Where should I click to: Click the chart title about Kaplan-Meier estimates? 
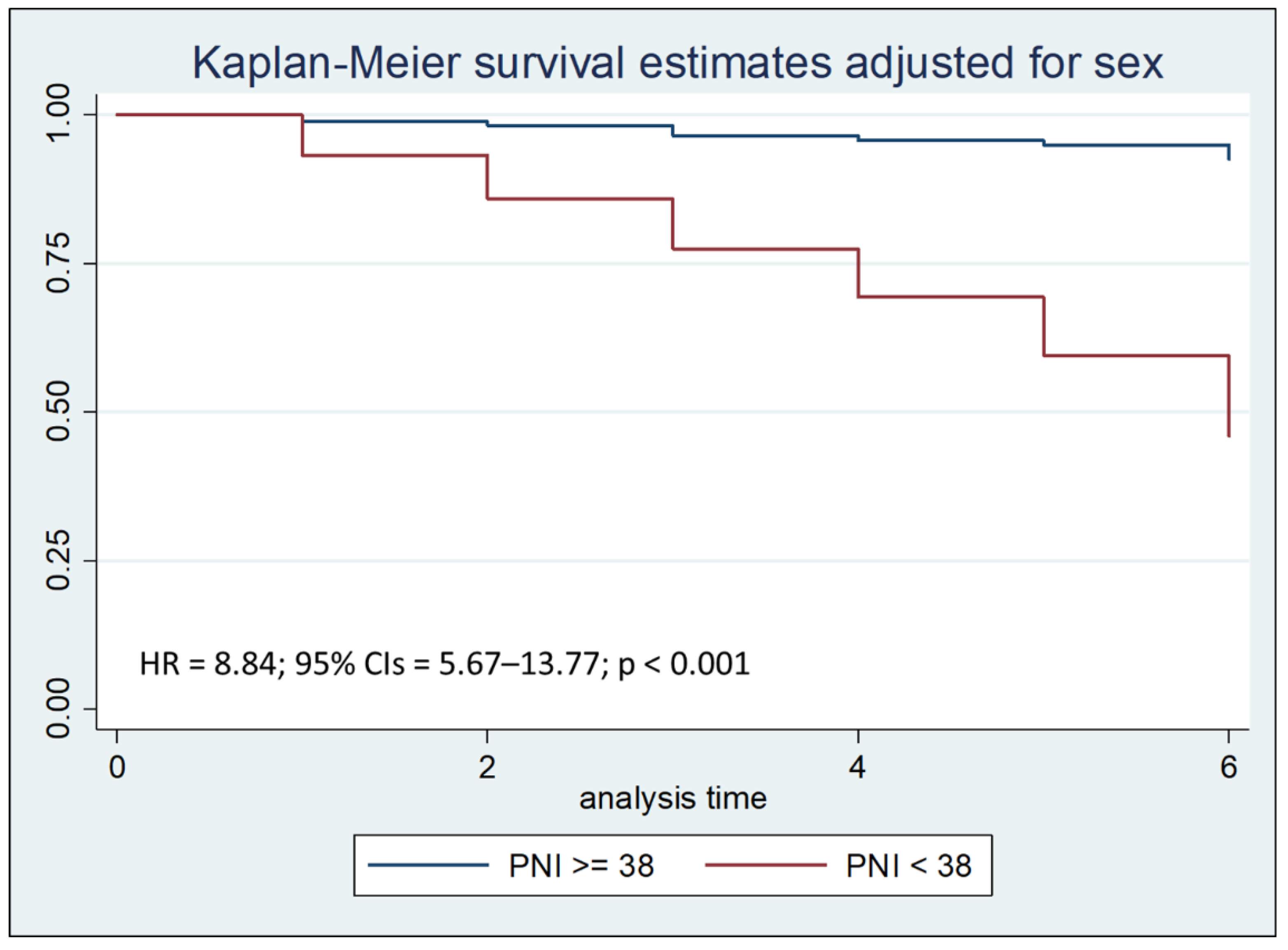coord(677,63)
